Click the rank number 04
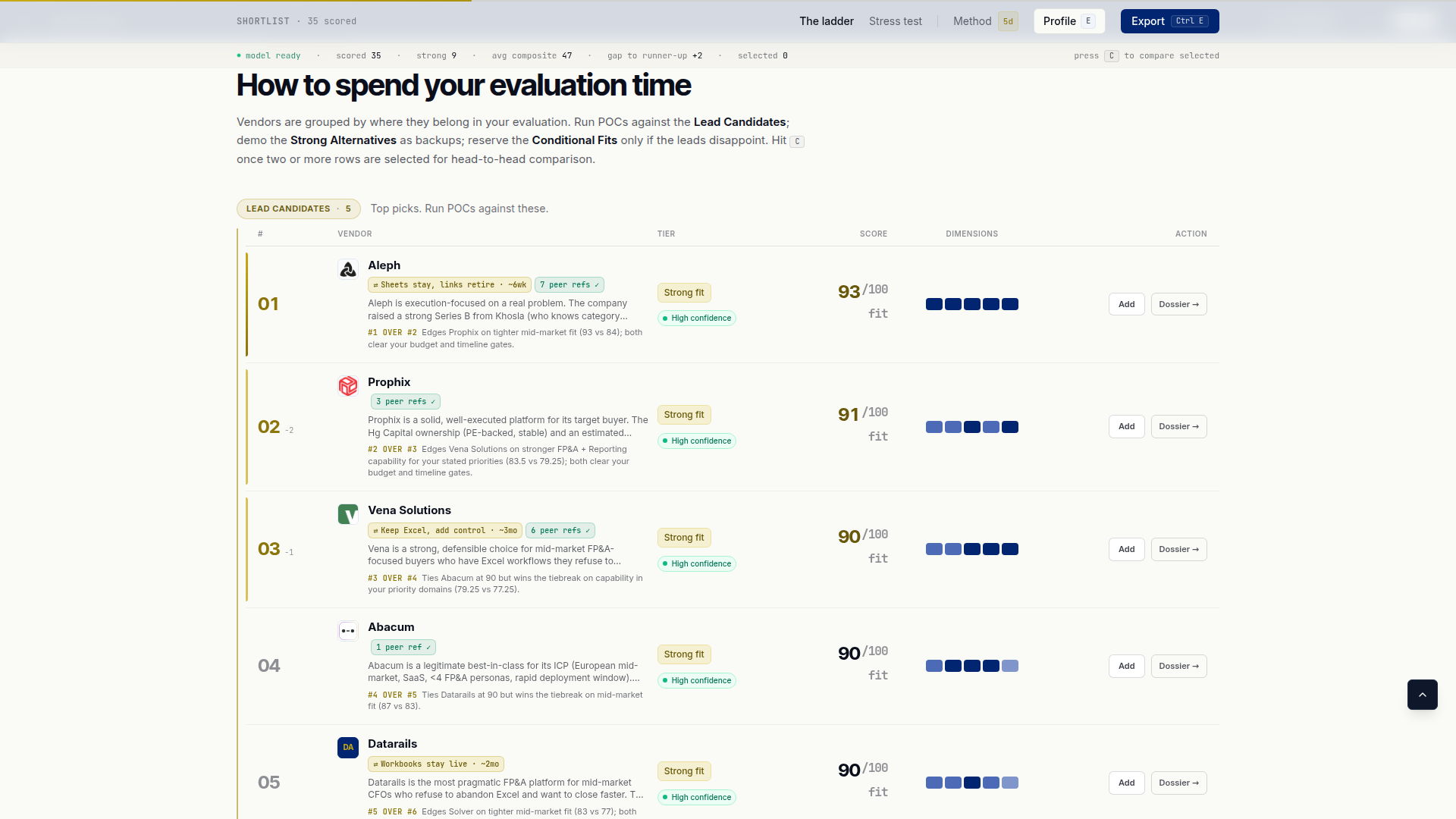Viewport: 1456px width, 819px height. pyautogui.click(x=269, y=666)
